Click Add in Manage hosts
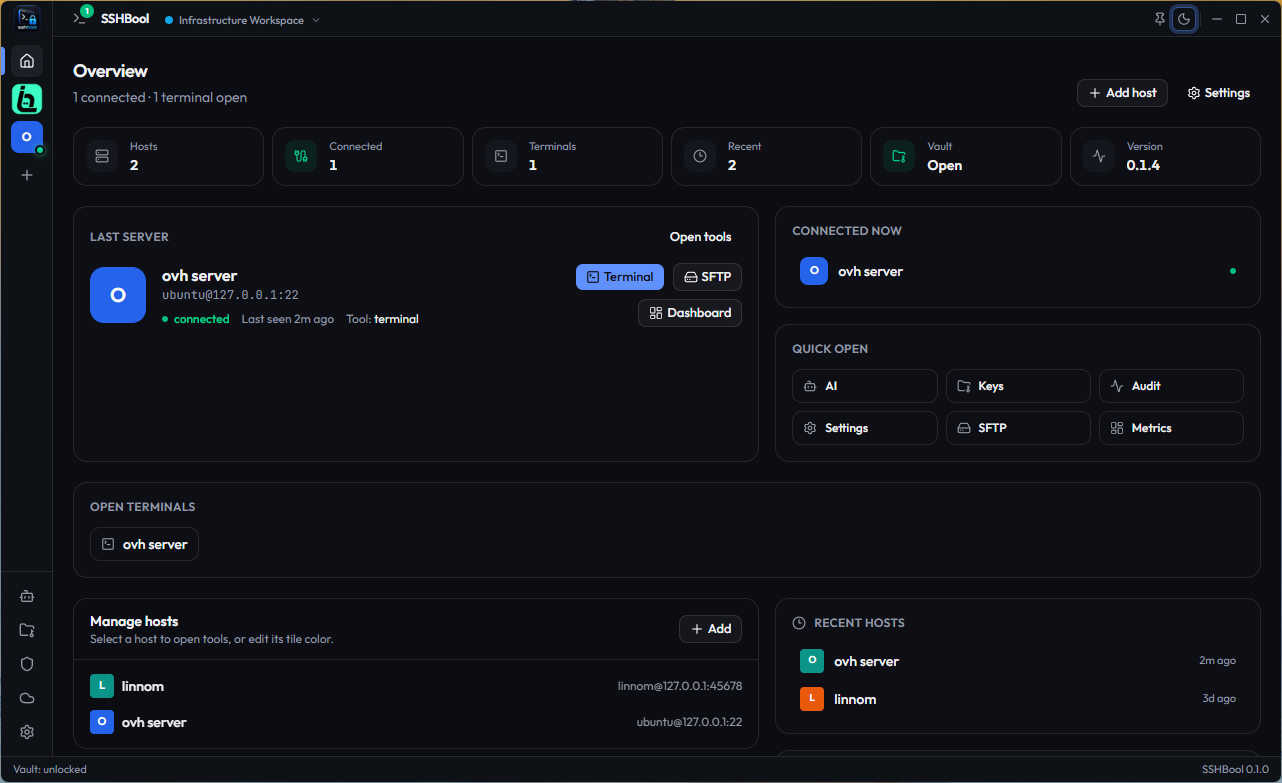Viewport: 1282px width, 783px height. pos(710,629)
